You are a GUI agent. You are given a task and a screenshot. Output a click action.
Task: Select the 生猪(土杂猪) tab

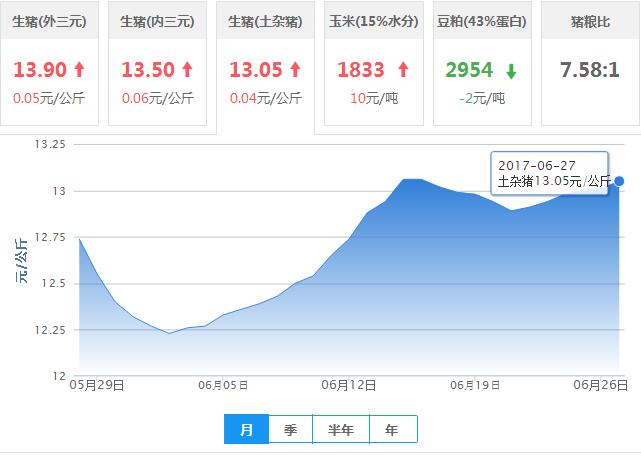(x=264, y=21)
